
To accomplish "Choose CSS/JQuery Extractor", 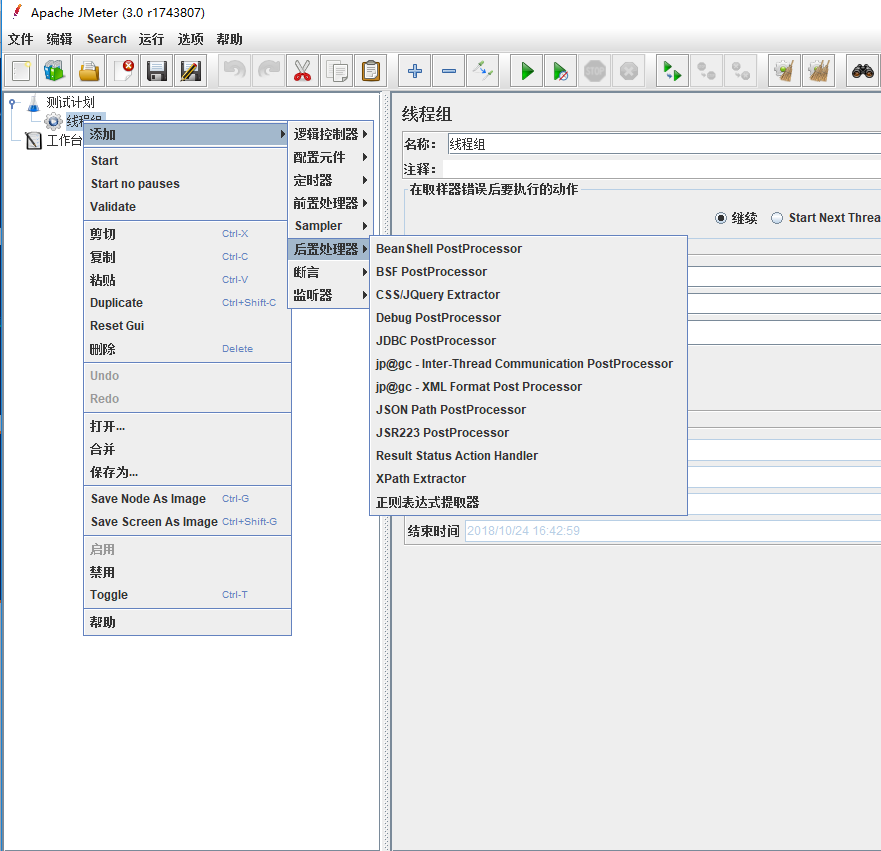I will point(528,295).
